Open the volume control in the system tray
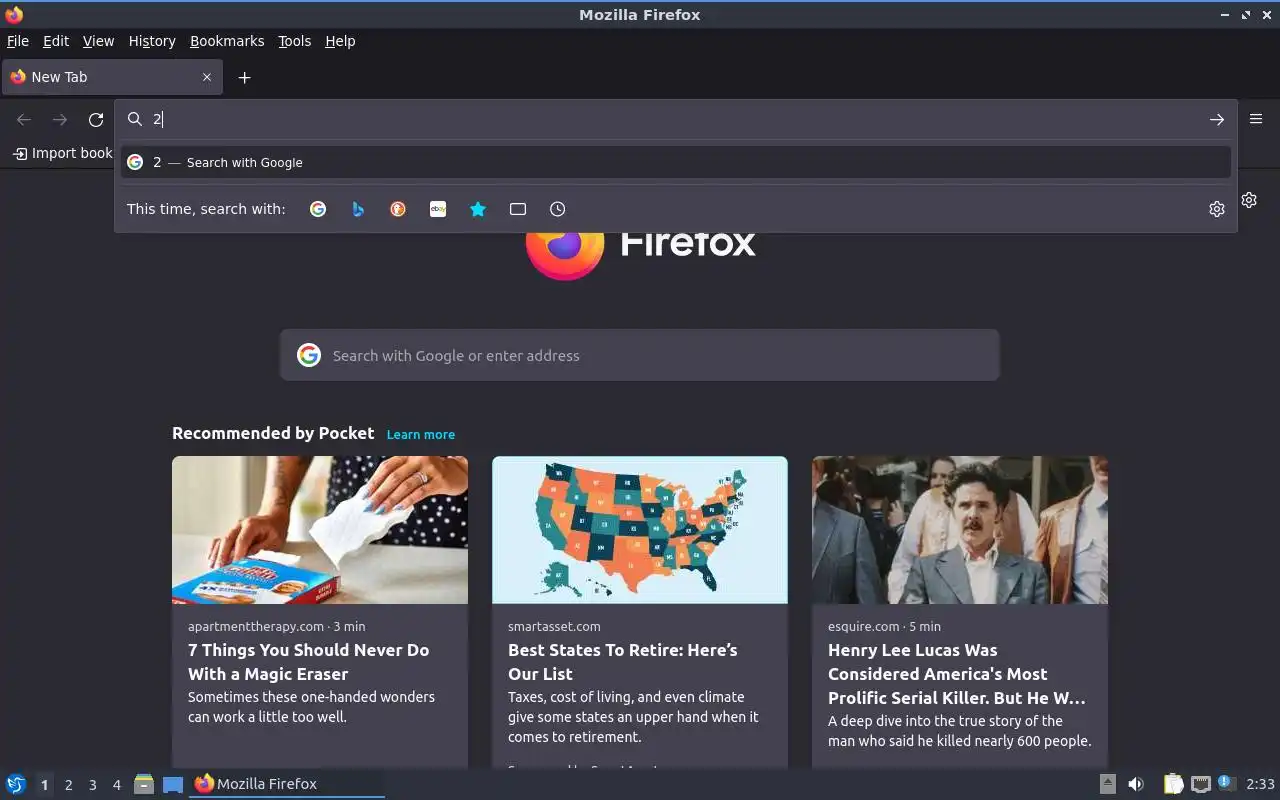1280x800 pixels. [1136, 784]
